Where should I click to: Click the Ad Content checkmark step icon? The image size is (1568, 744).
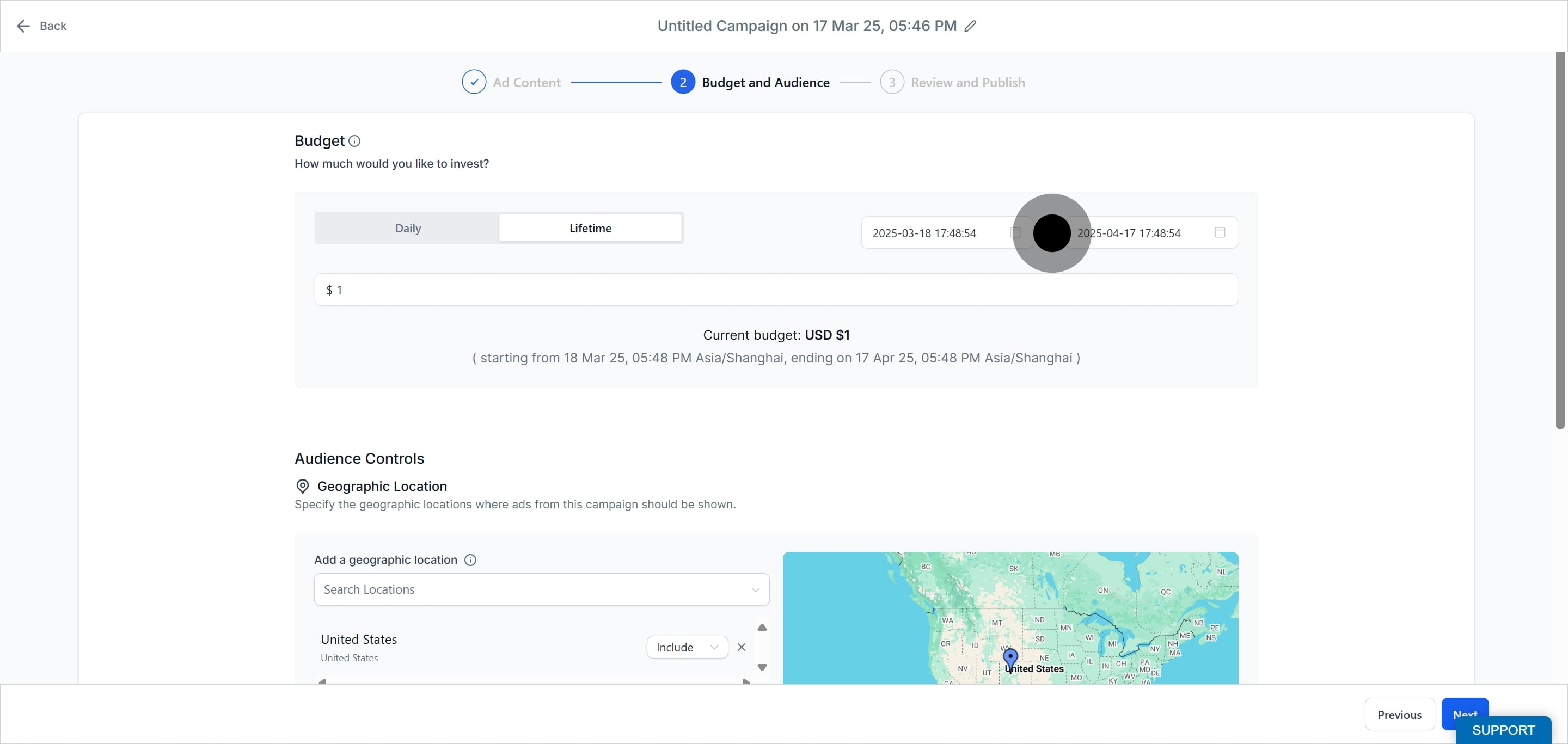pyautogui.click(x=474, y=82)
